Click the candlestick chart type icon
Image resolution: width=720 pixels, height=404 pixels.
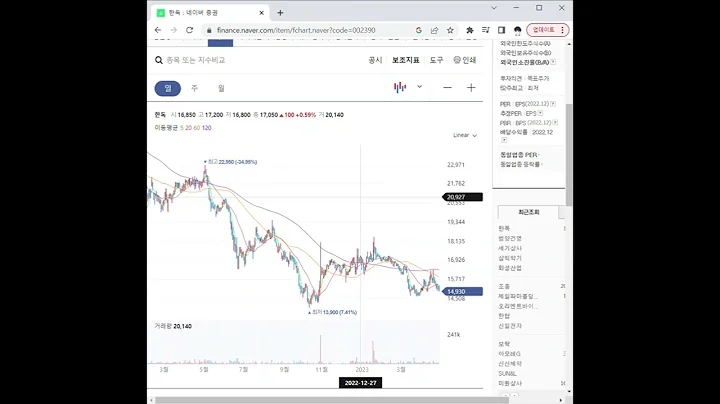pyautogui.click(x=400, y=87)
